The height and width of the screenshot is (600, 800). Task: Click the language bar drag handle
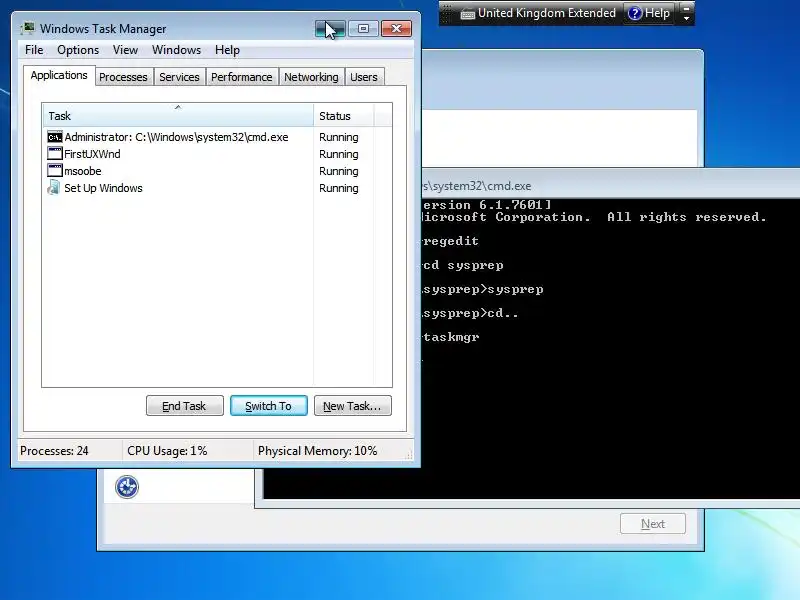(446, 13)
